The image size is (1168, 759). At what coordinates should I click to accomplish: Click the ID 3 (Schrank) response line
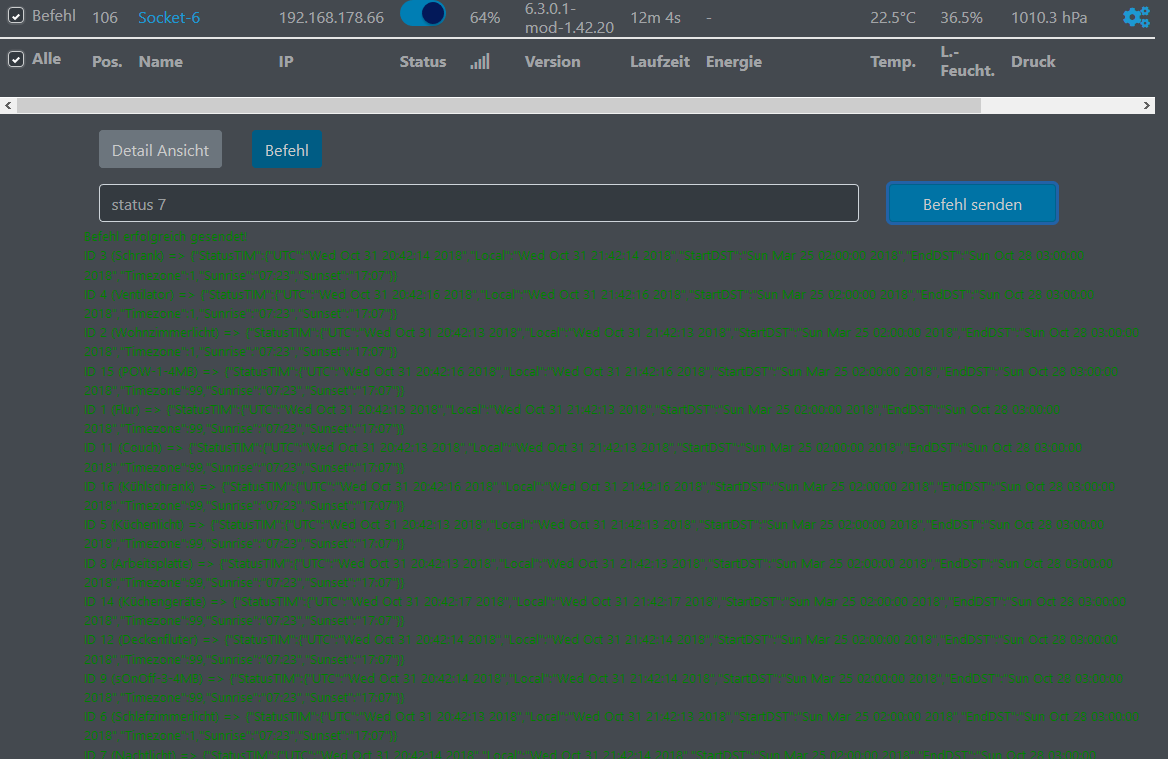pos(583,265)
